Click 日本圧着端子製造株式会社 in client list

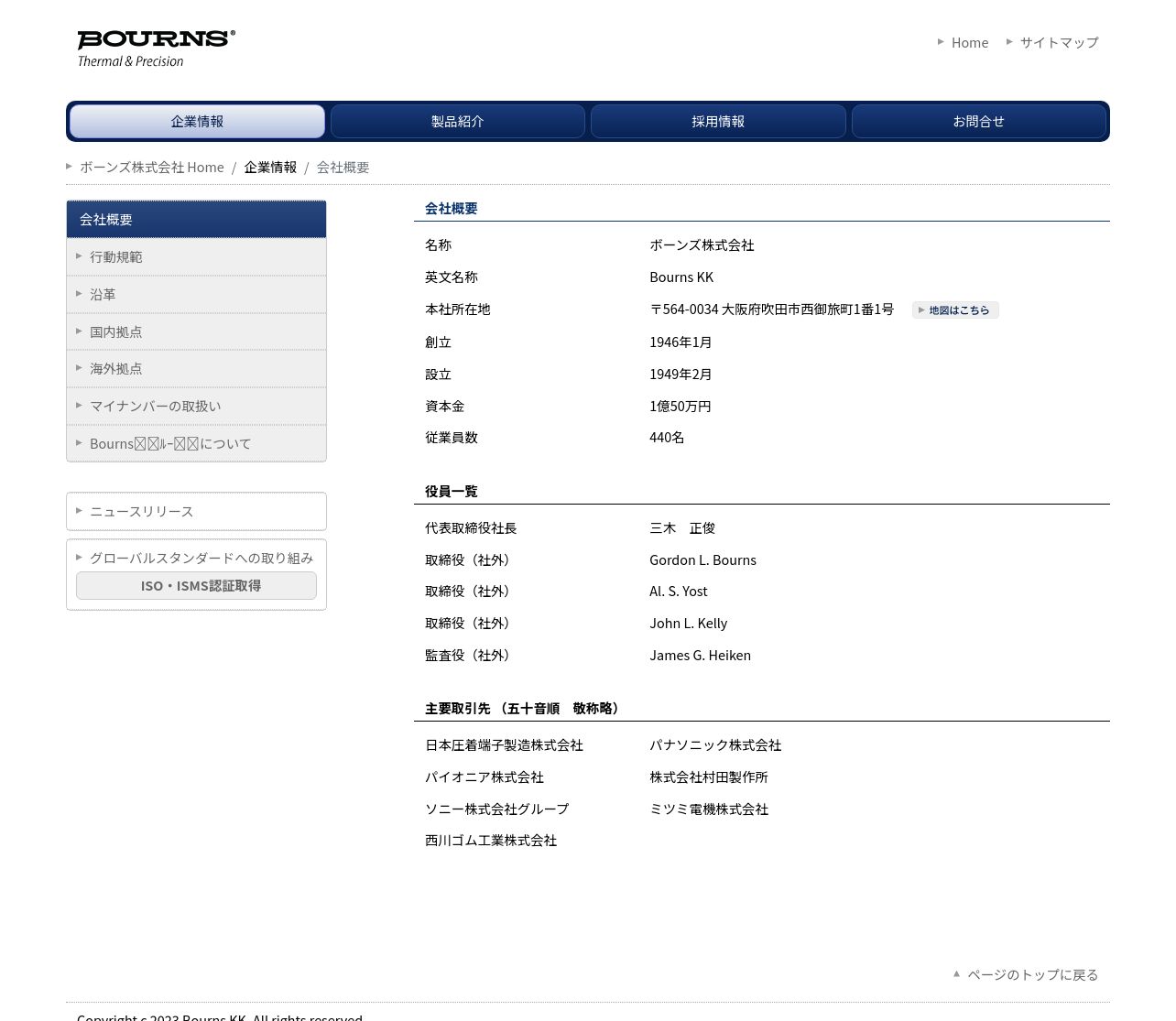[504, 745]
